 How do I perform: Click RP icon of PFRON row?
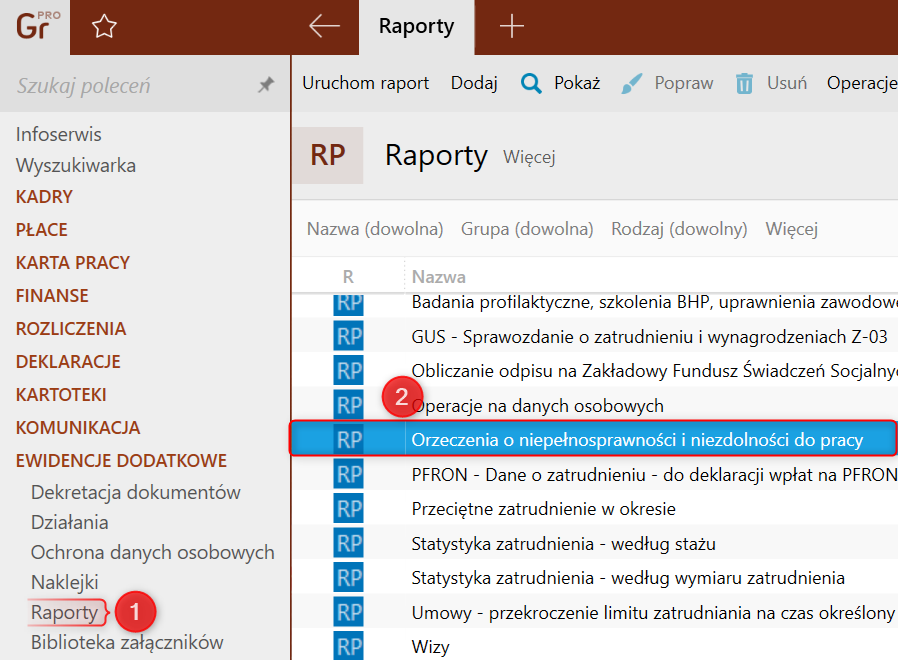pos(348,474)
